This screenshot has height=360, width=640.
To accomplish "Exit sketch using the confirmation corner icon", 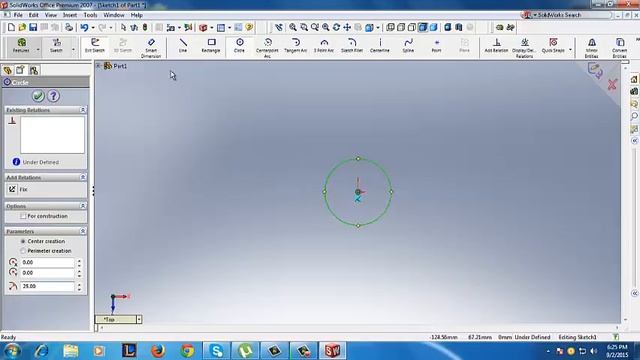I will point(596,70).
